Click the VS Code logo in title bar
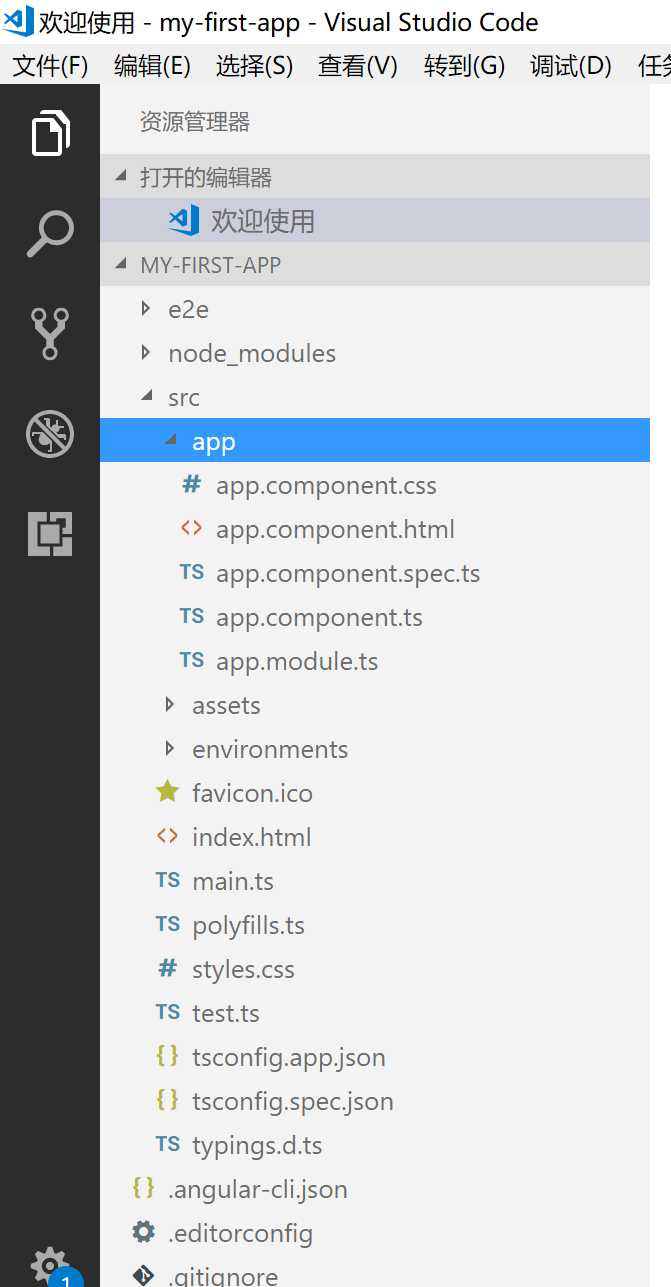Image resolution: width=671 pixels, height=1287 pixels. point(18,21)
